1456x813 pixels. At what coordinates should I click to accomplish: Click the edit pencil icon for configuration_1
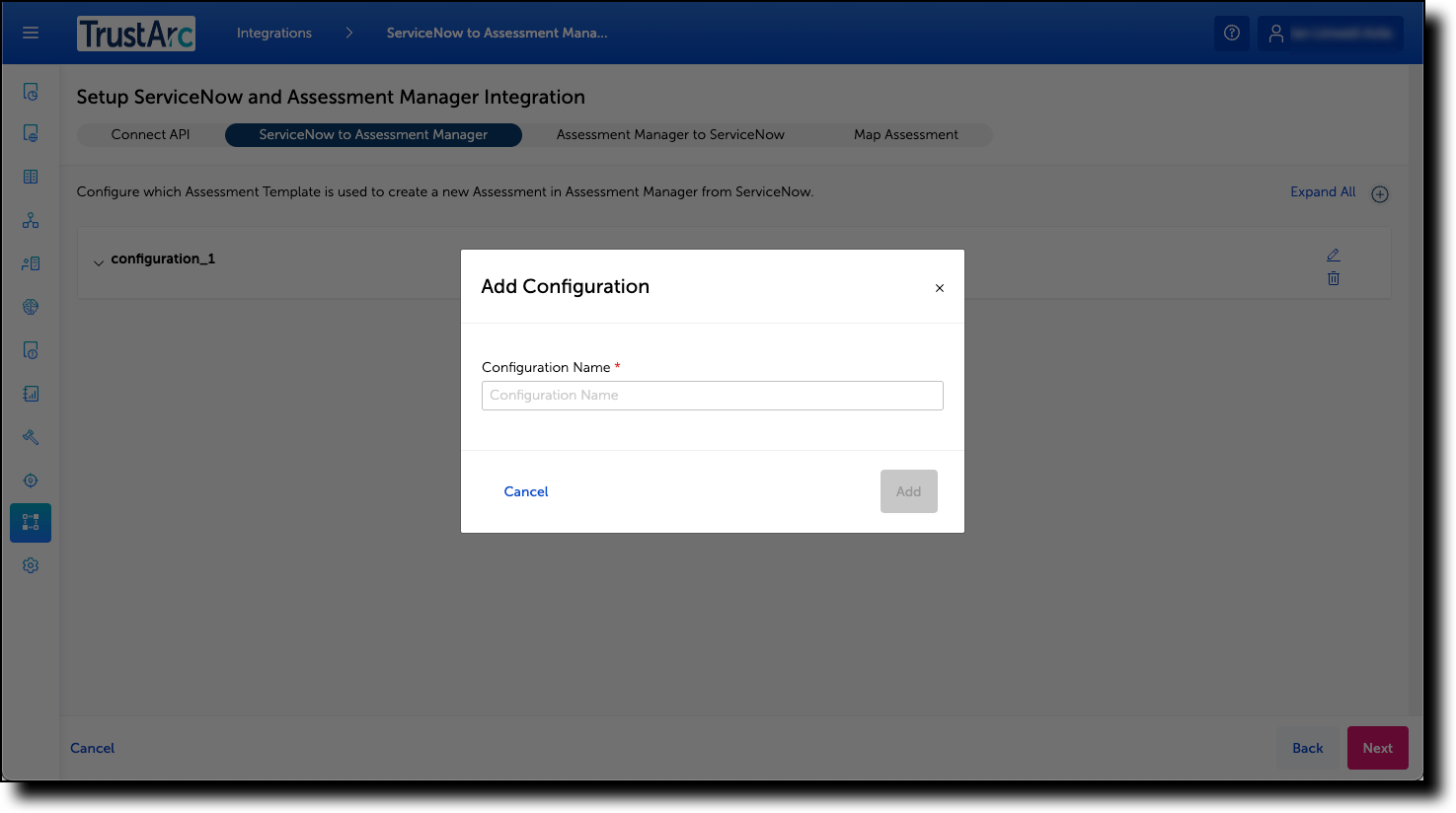(x=1333, y=255)
